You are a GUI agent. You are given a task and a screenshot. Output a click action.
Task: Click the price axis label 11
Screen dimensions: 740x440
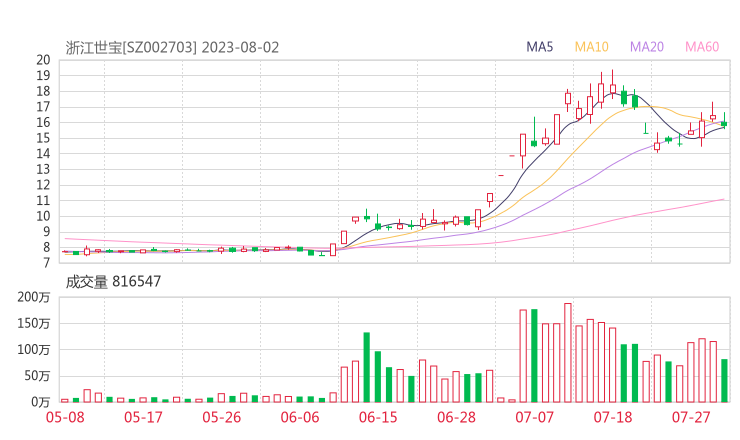coord(43,201)
